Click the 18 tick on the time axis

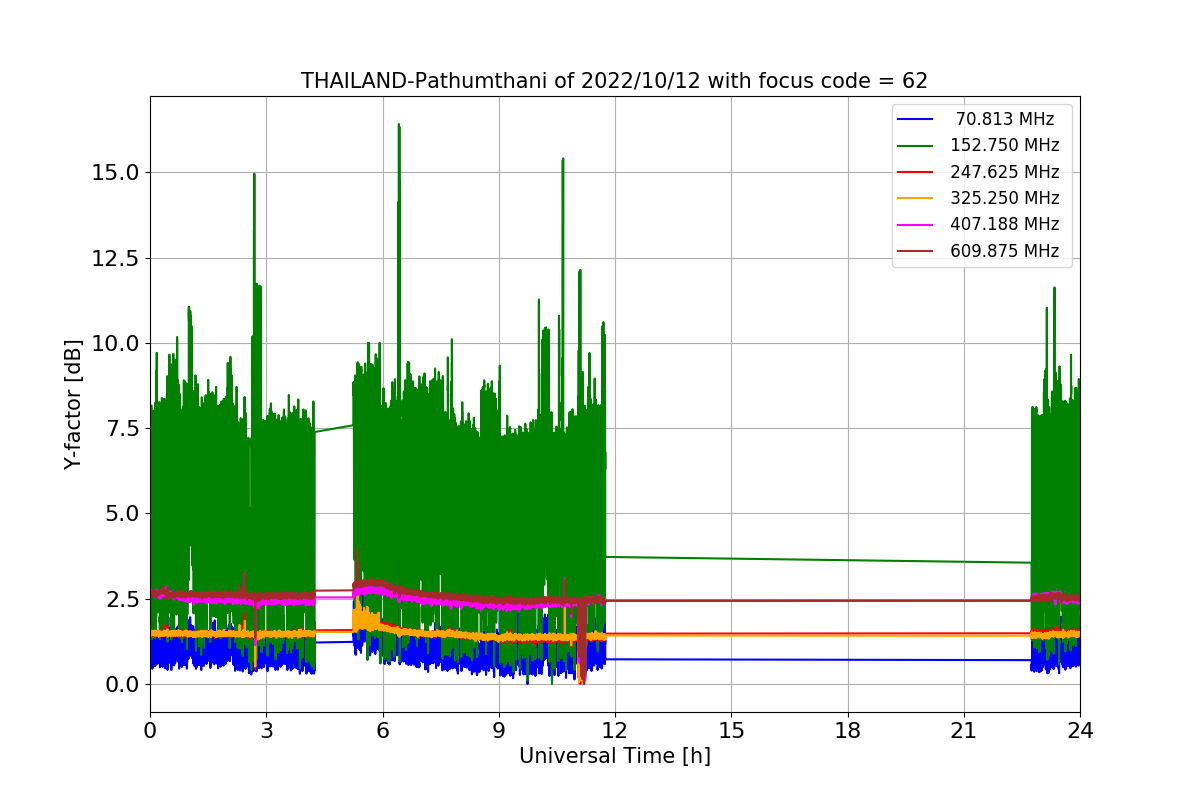pyautogui.click(x=847, y=730)
